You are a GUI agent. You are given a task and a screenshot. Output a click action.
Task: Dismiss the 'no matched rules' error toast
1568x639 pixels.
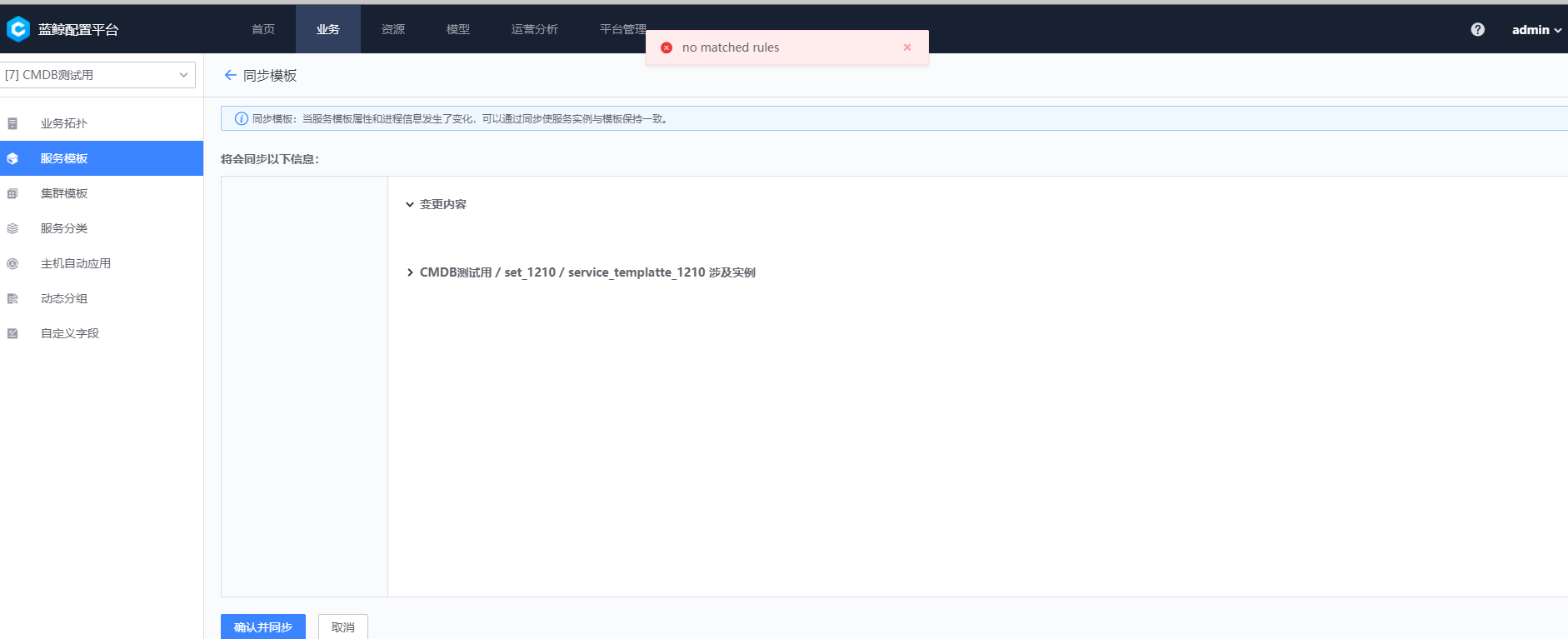[x=907, y=47]
